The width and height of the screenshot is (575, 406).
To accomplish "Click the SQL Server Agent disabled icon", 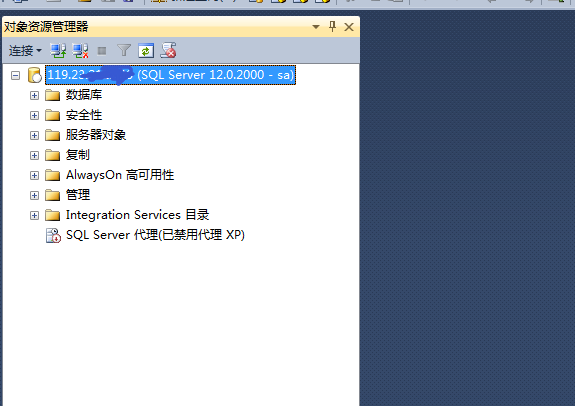I will [x=53, y=235].
